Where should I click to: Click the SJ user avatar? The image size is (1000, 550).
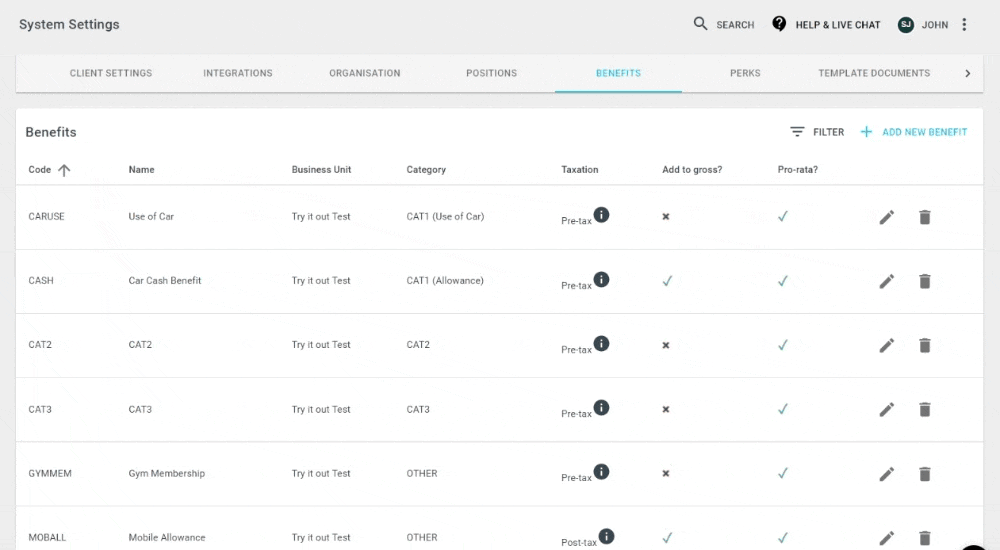(x=906, y=25)
